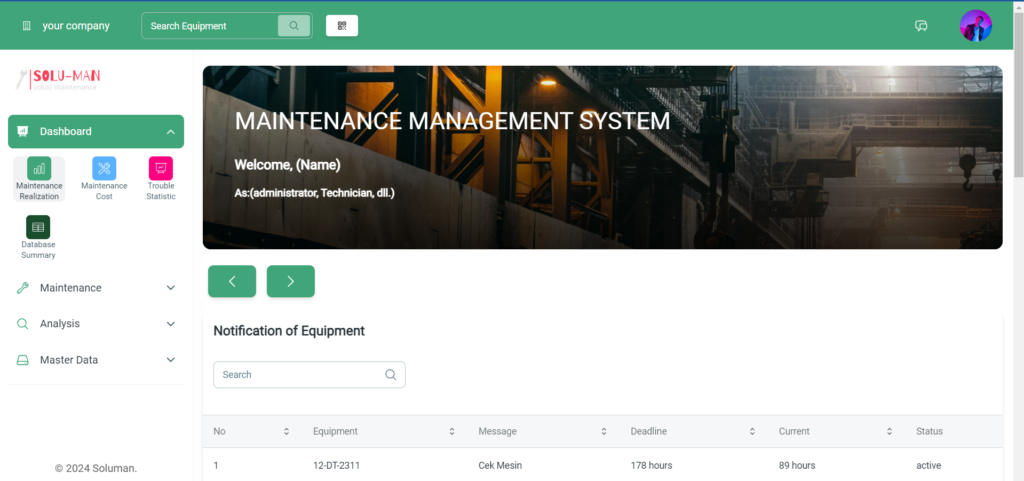Screen dimensions: 1024x481
Task: Click the Dashboard menu icon
Action: tap(22, 131)
